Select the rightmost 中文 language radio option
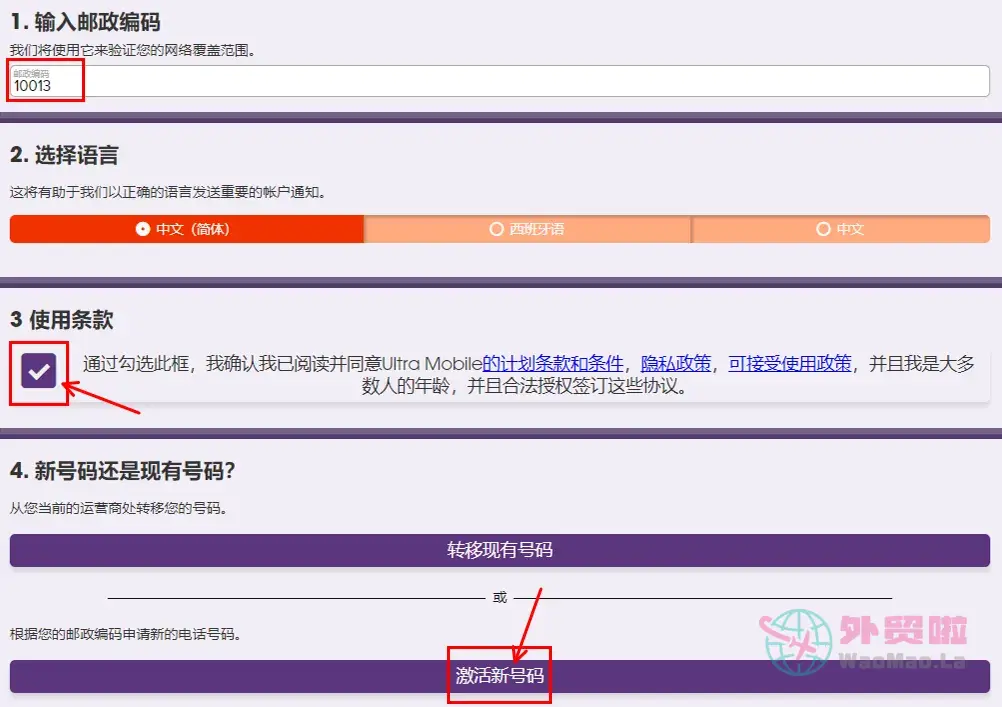 840,229
